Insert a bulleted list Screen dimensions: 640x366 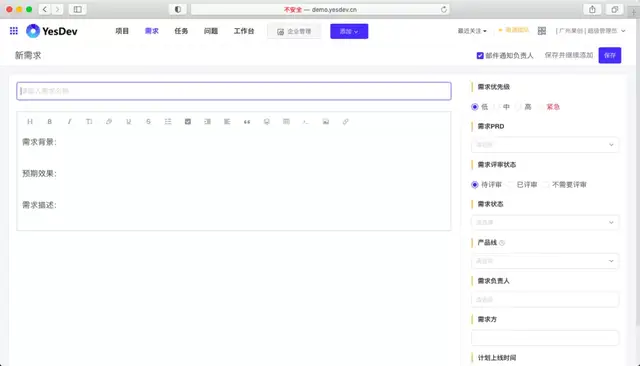click(x=168, y=122)
